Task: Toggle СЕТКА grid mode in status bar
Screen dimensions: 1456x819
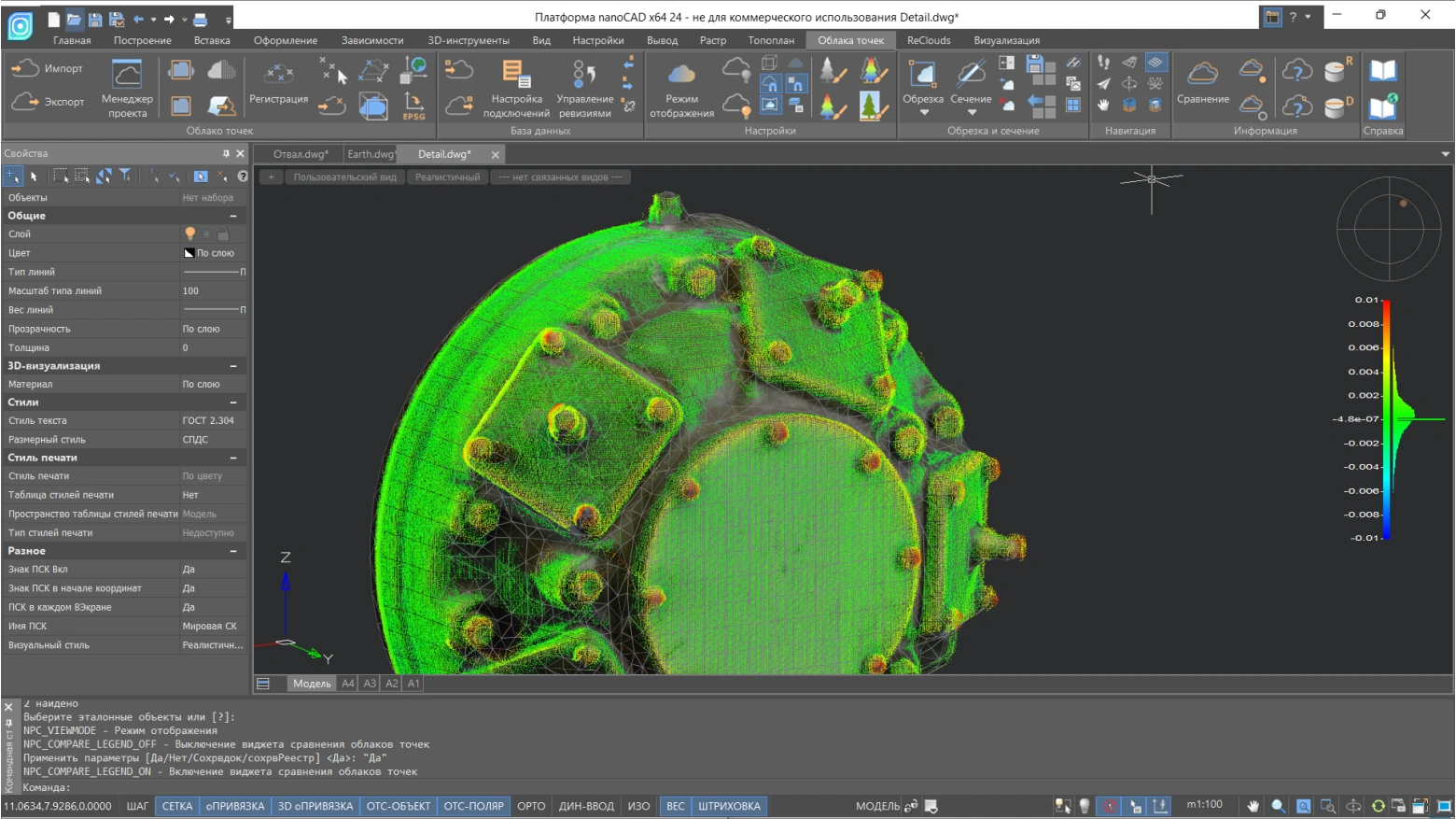Action: (x=176, y=806)
